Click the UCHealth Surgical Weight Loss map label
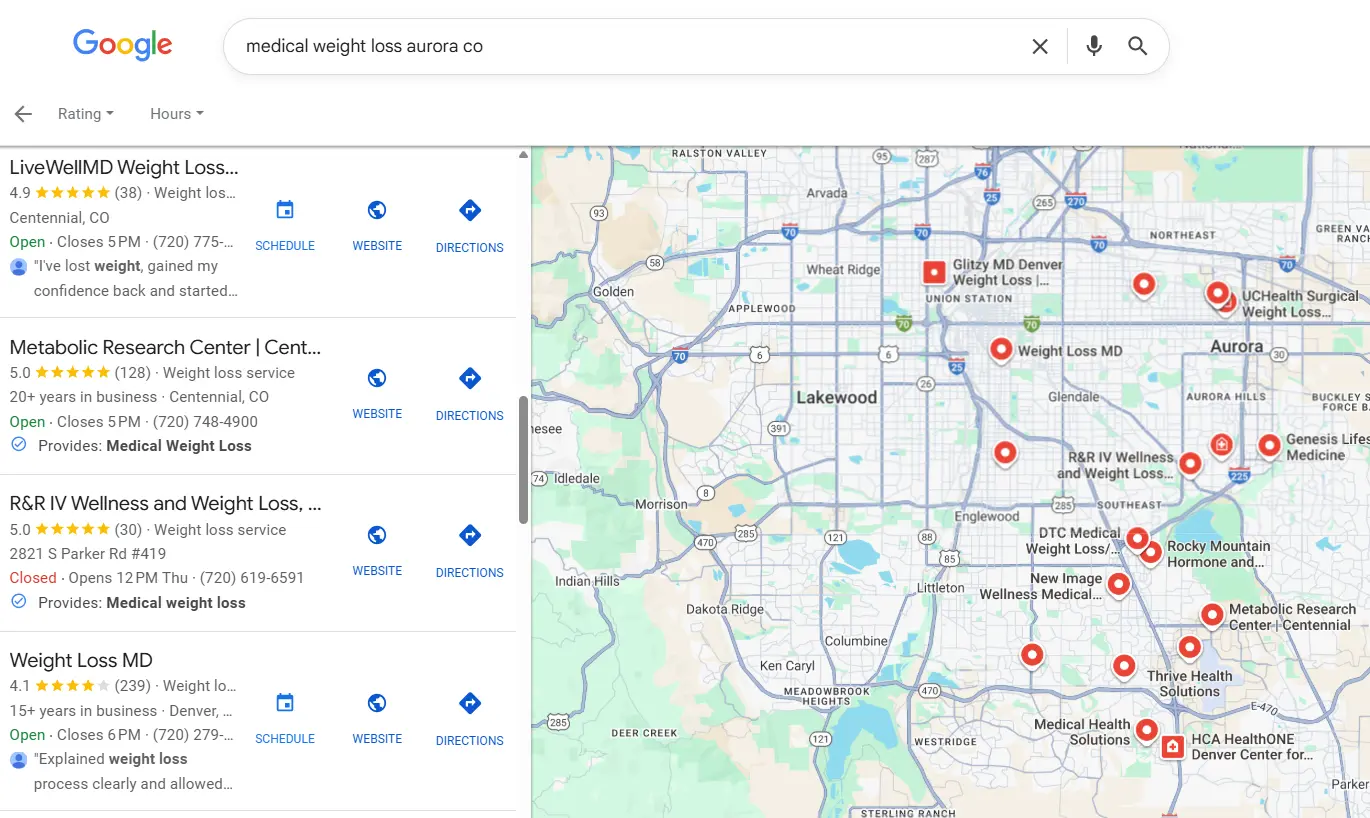 [1300, 304]
